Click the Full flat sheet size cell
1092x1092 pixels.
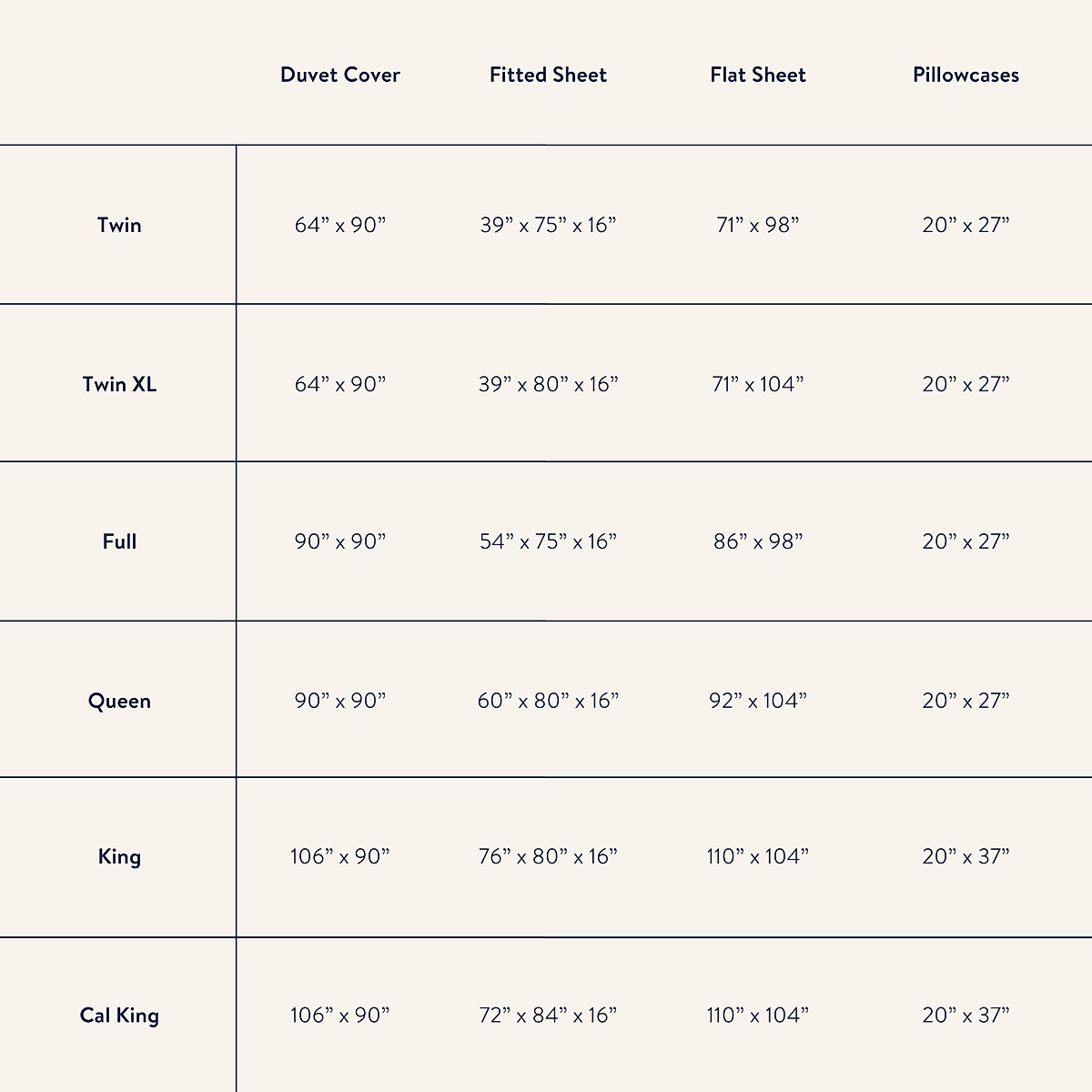[x=758, y=541]
